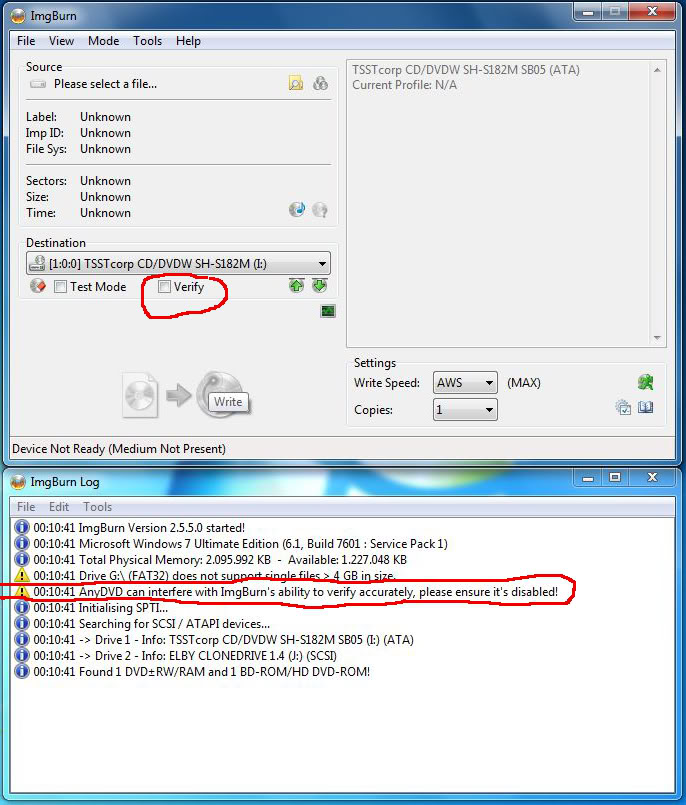
Task: Click the 'Current Profile: N/A' text
Action: pos(404,85)
